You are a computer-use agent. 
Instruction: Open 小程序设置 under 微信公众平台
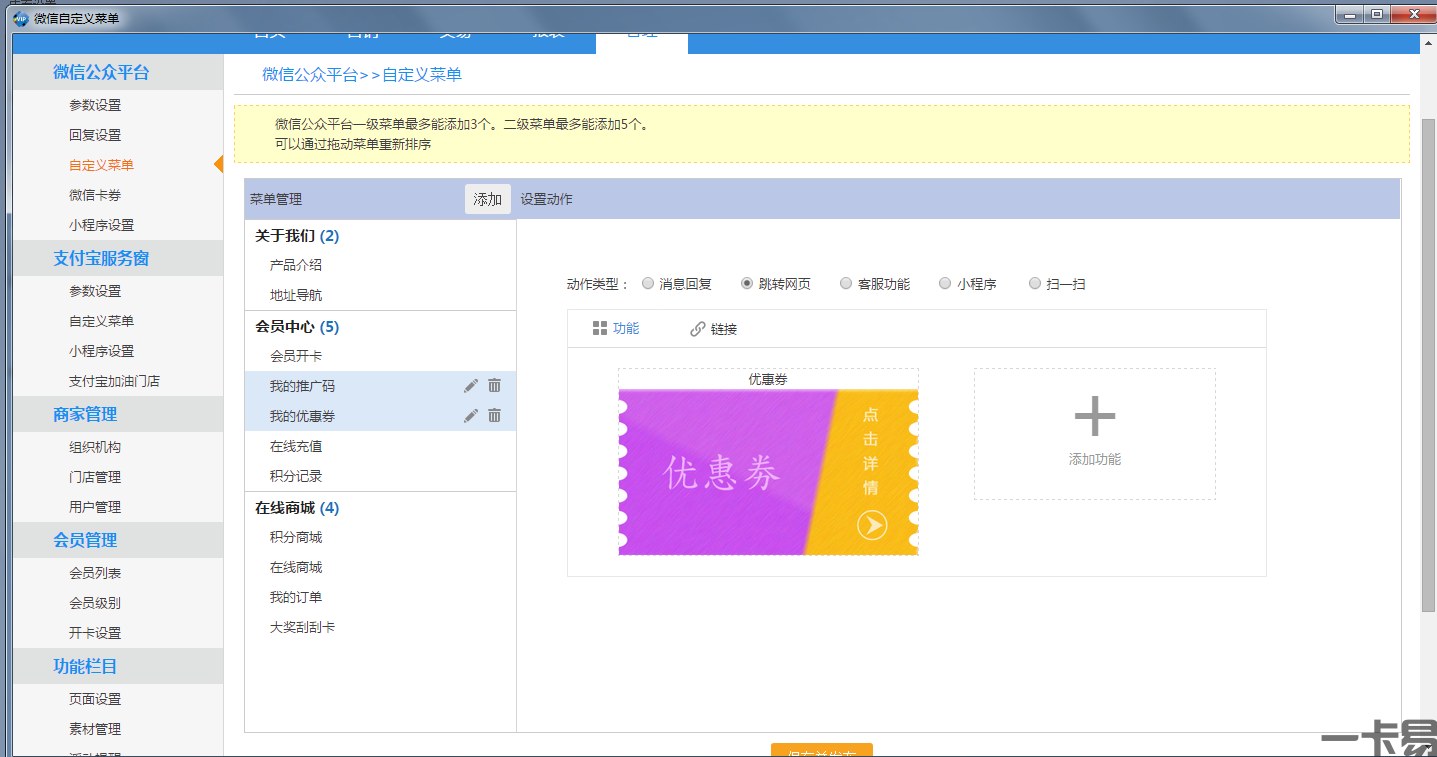[101, 225]
